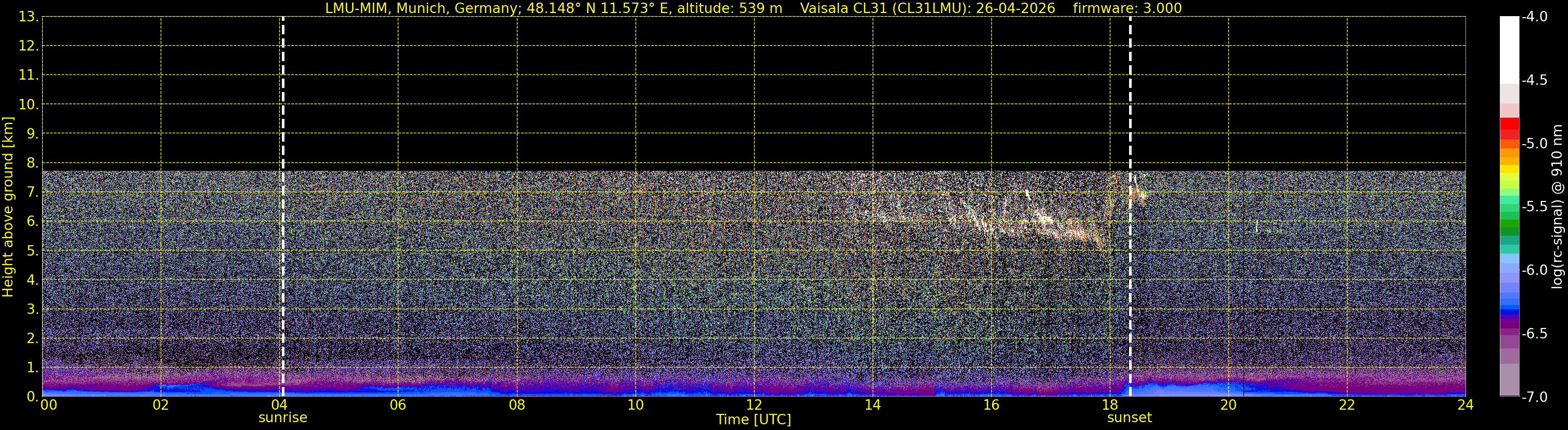Click the bright cloud echo near 17 UTC
The height and width of the screenshot is (430, 1568).
click(x=1044, y=218)
